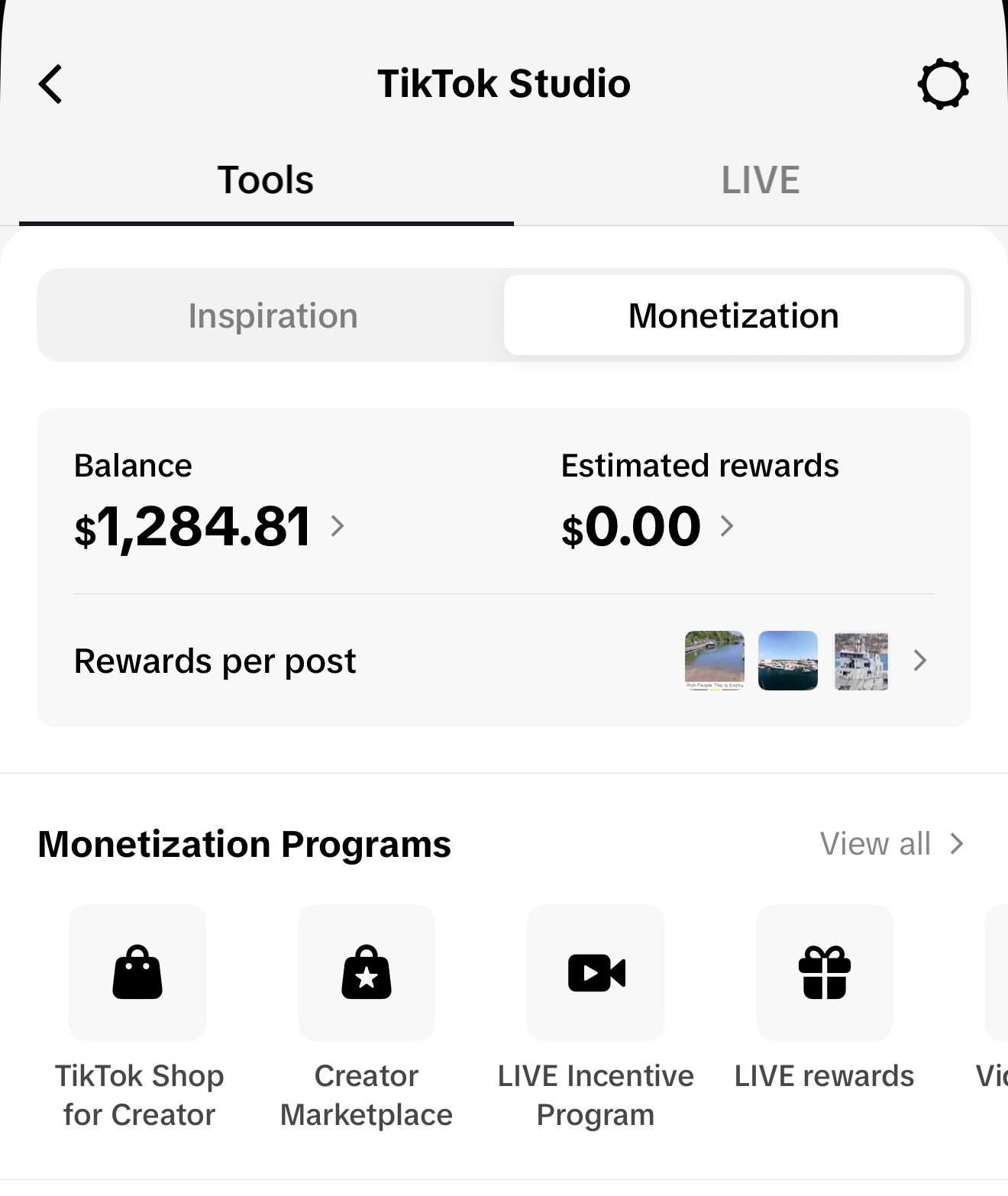
Task: Tap the $0.00 estimated rewards amount
Action: coord(632,527)
